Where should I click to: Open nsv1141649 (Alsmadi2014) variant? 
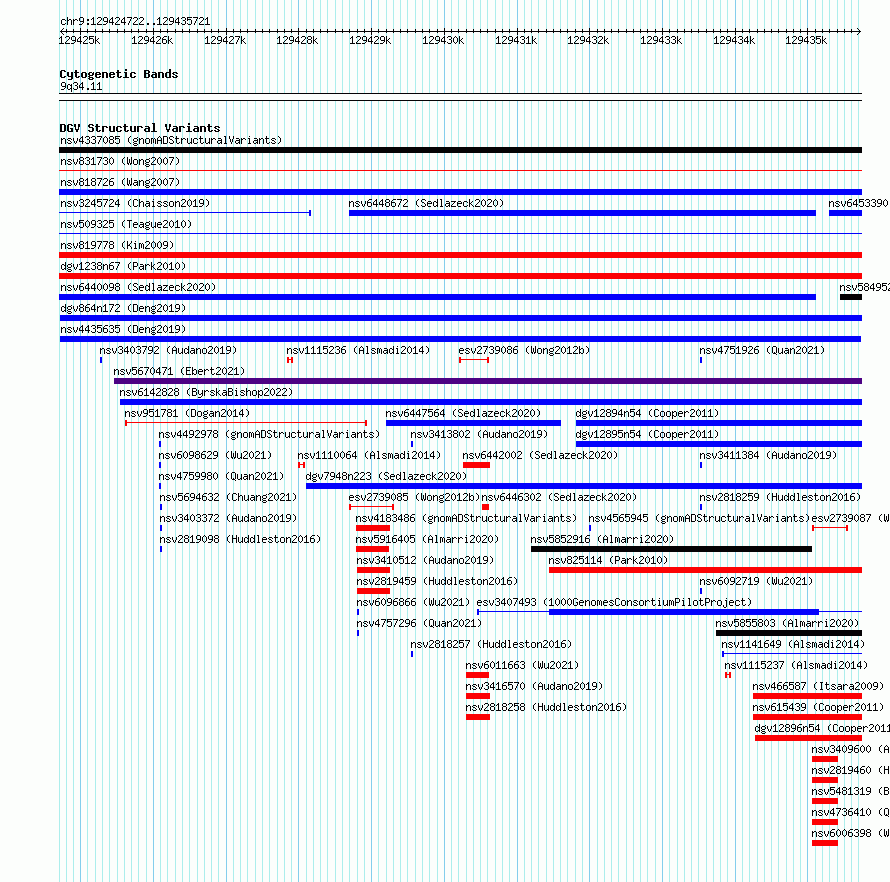(793, 644)
